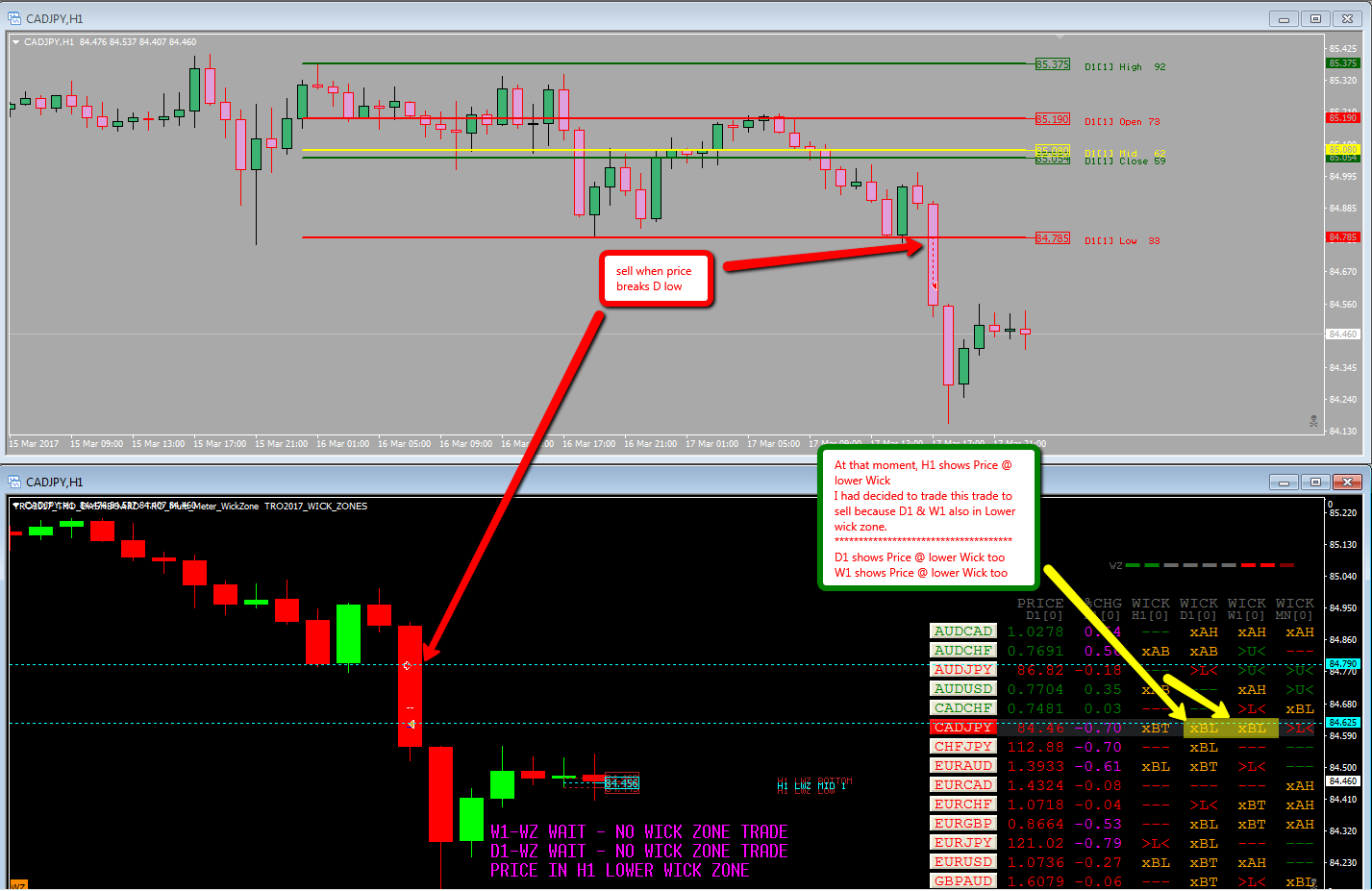Select the EURUSD symbol in the dashboard

[x=963, y=862]
